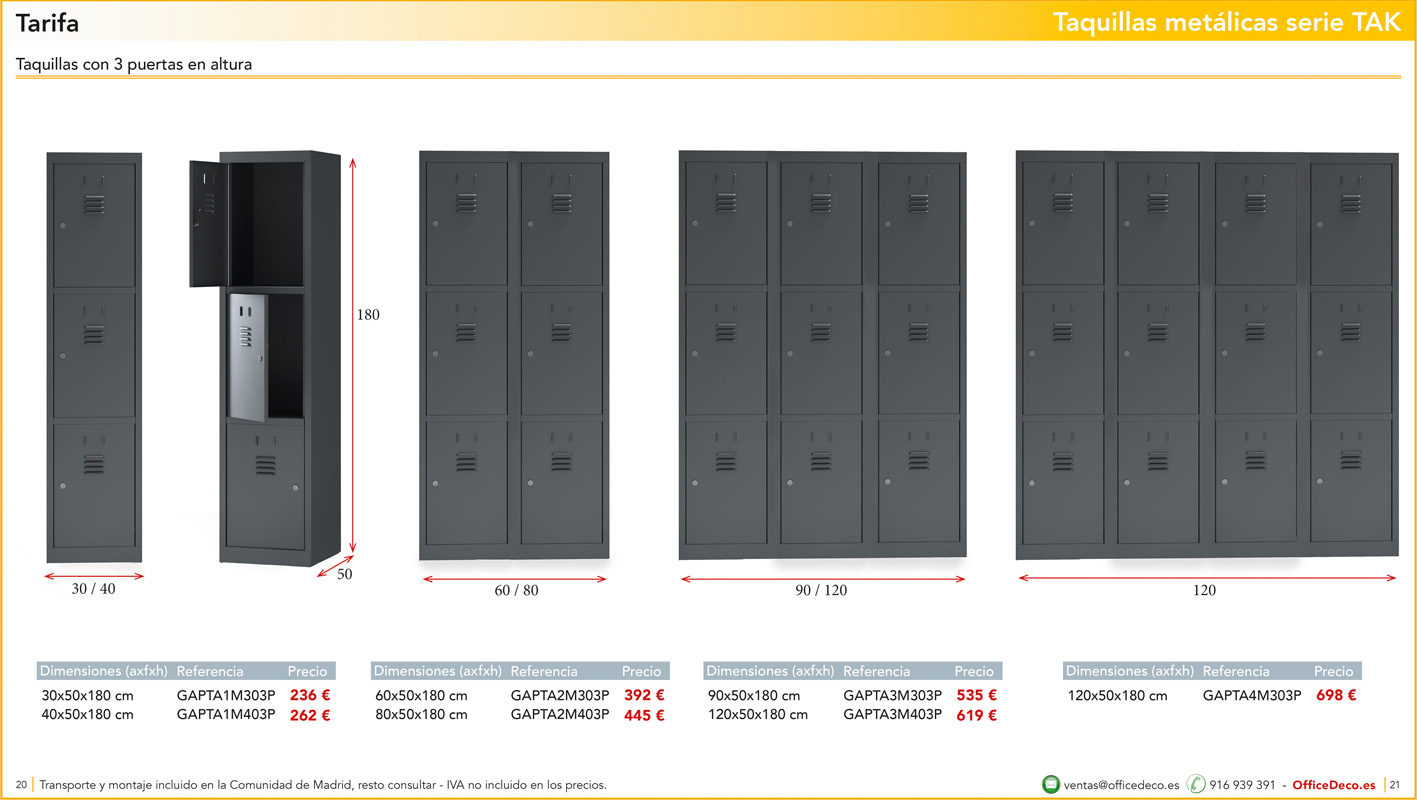Click reference GAPTA4M303P
The image size is (1417, 800).
click(x=1252, y=695)
